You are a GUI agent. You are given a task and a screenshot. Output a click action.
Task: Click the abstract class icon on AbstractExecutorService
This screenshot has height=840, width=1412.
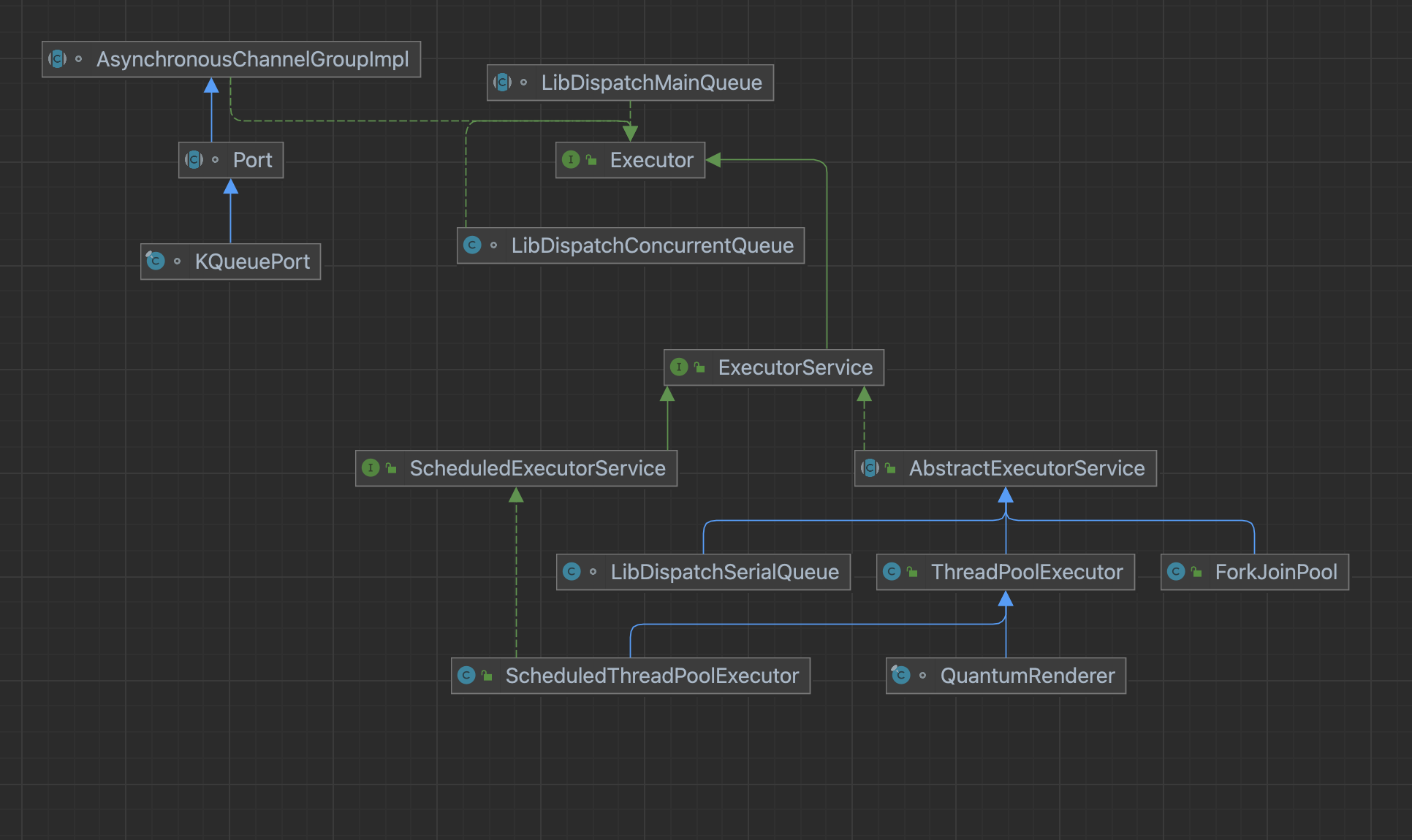tap(870, 468)
